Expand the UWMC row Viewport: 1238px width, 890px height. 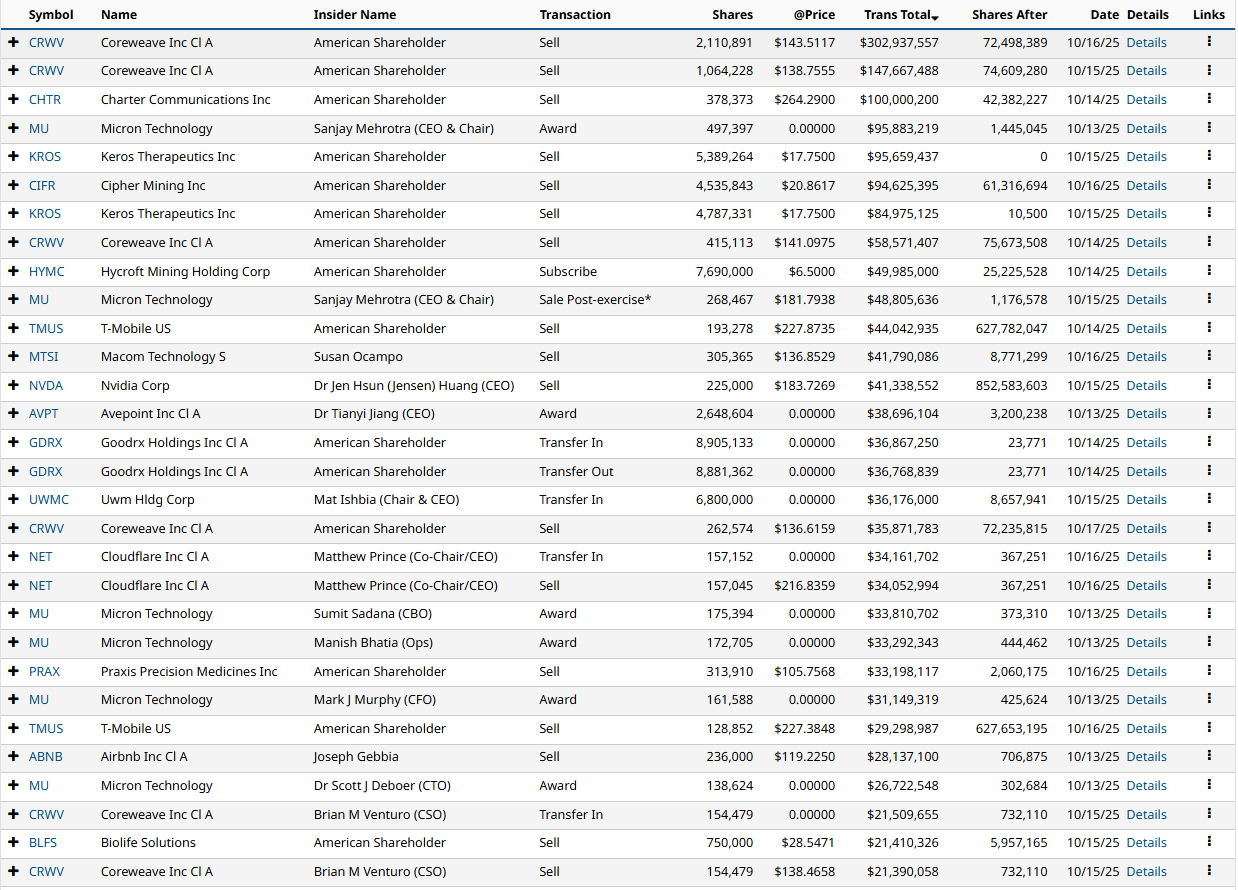[13, 499]
